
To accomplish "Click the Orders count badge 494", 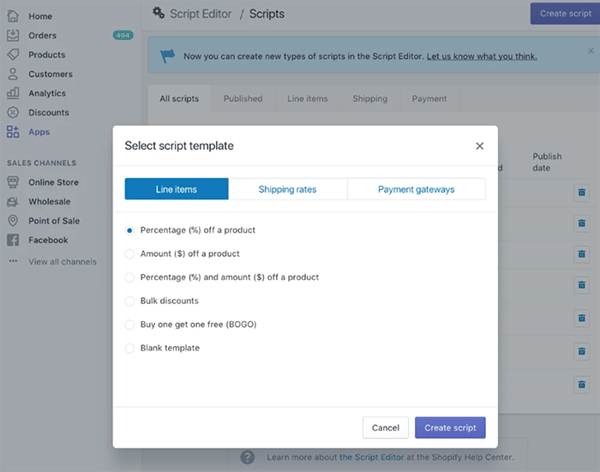I will (123, 35).
